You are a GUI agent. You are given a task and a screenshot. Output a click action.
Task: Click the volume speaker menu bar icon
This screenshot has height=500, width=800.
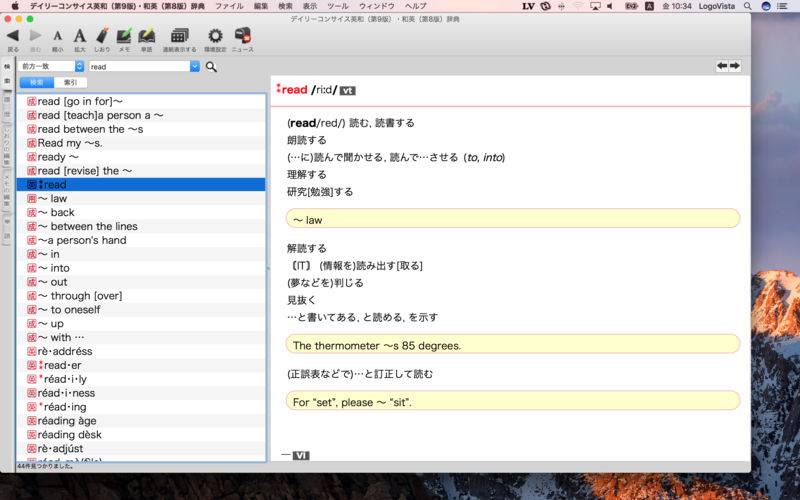click(610, 6)
